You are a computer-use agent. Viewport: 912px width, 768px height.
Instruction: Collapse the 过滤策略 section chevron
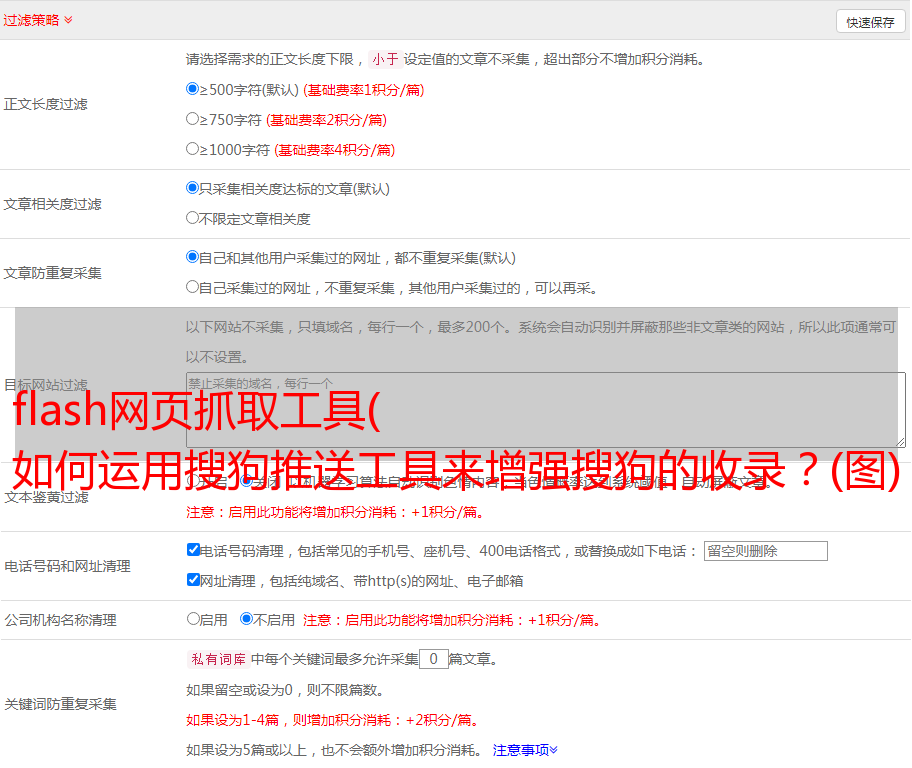coord(68,20)
